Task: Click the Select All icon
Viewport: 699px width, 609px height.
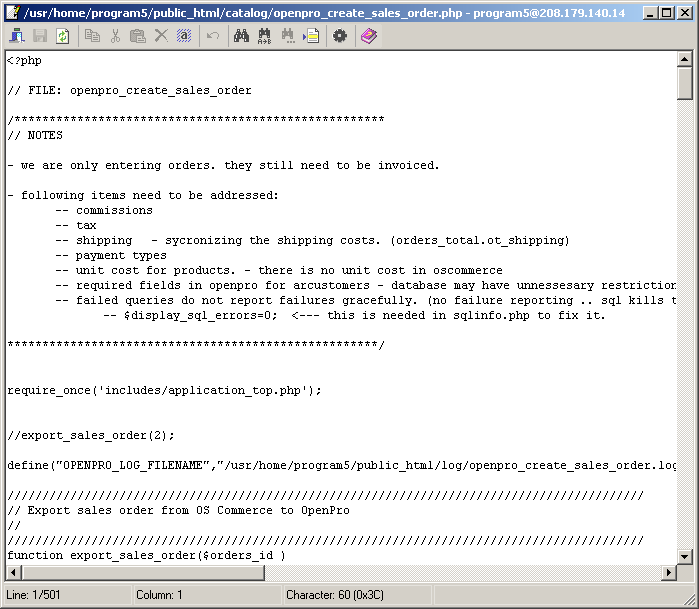Action: (x=184, y=36)
